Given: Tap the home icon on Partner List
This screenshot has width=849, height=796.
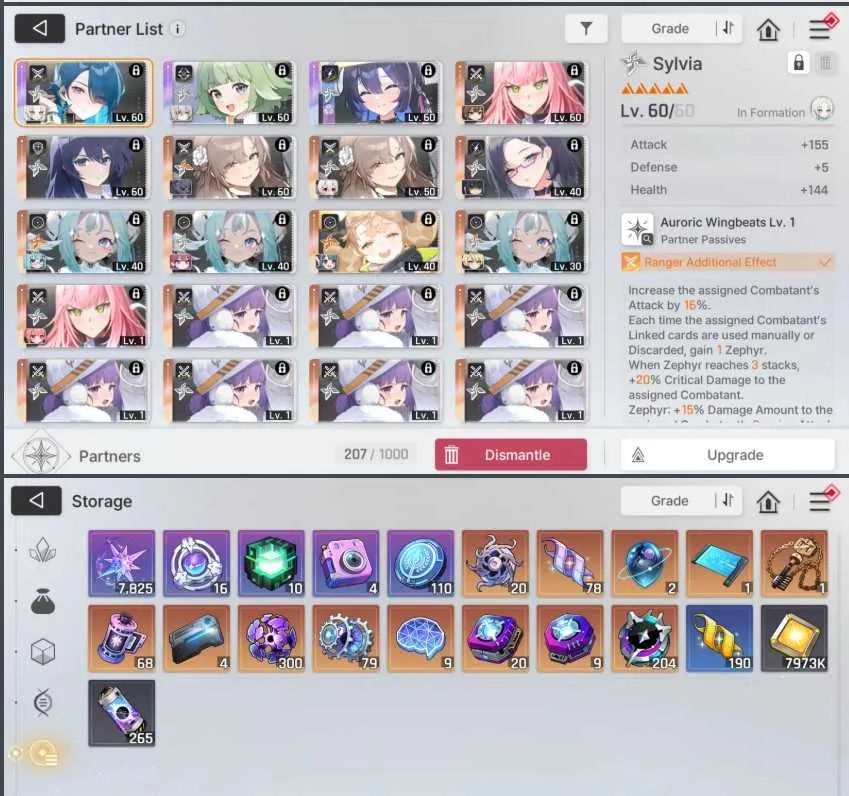Looking at the screenshot, I should coord(768,29).
